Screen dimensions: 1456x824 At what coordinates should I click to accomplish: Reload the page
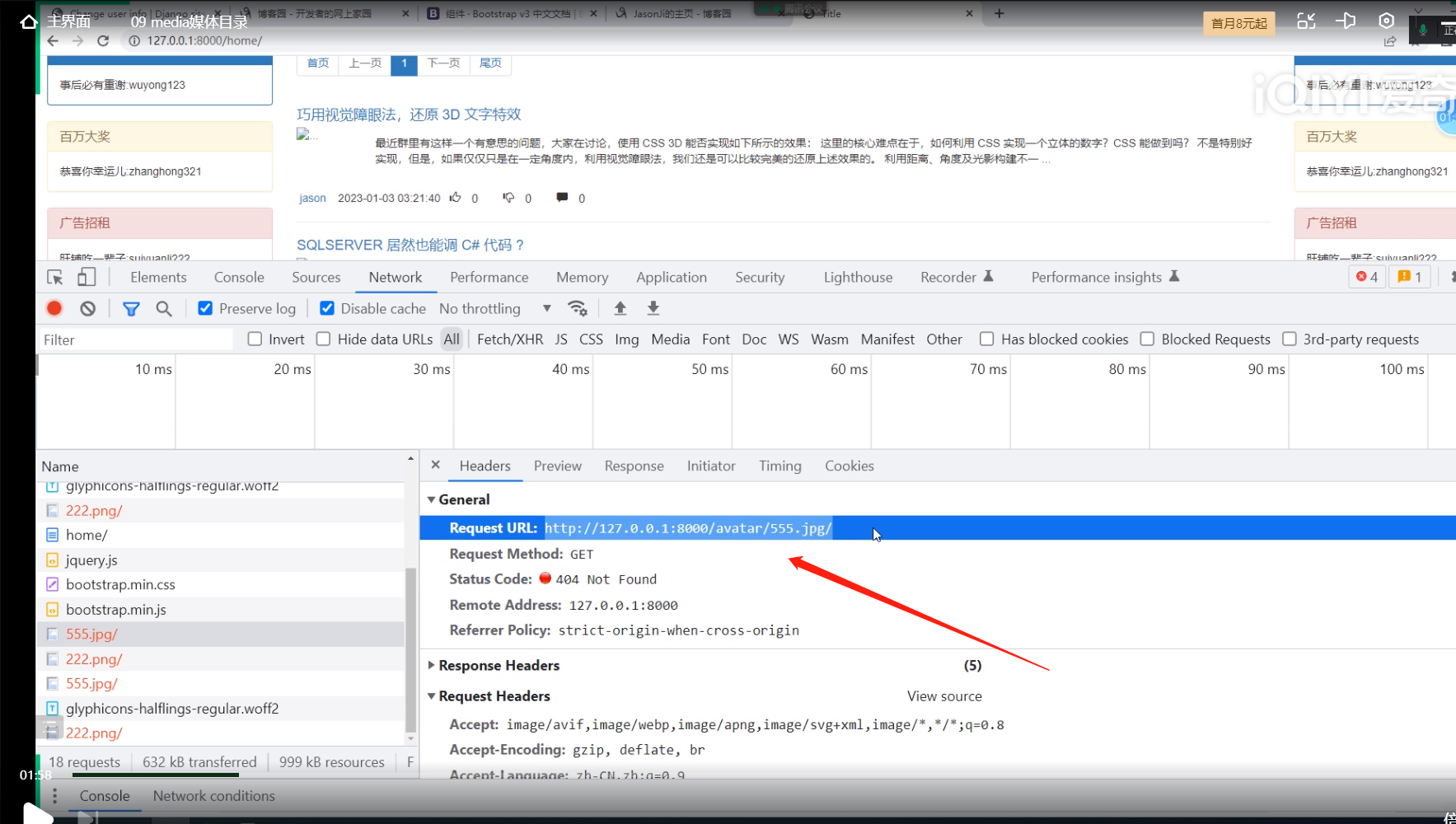(x=103, y=40)
